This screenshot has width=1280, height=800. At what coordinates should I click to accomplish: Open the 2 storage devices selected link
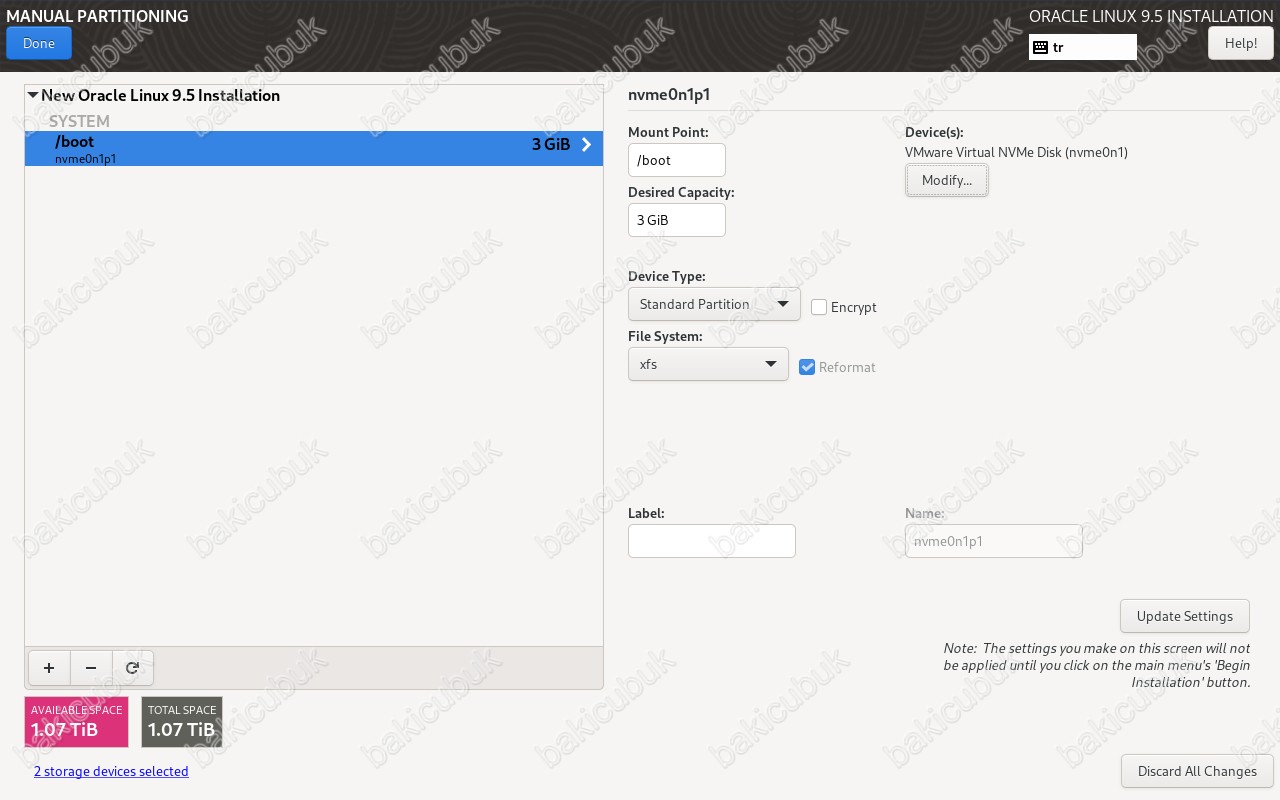(x=111, y=771)
